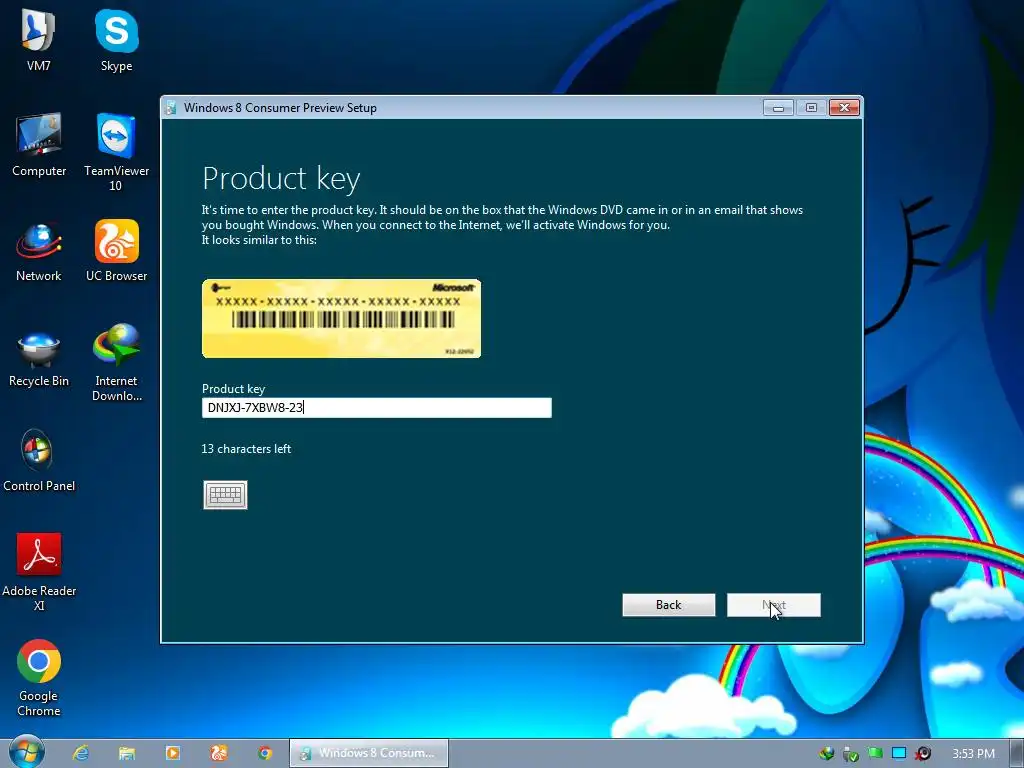Open Chrome from the taskbar

coord(264,753)
